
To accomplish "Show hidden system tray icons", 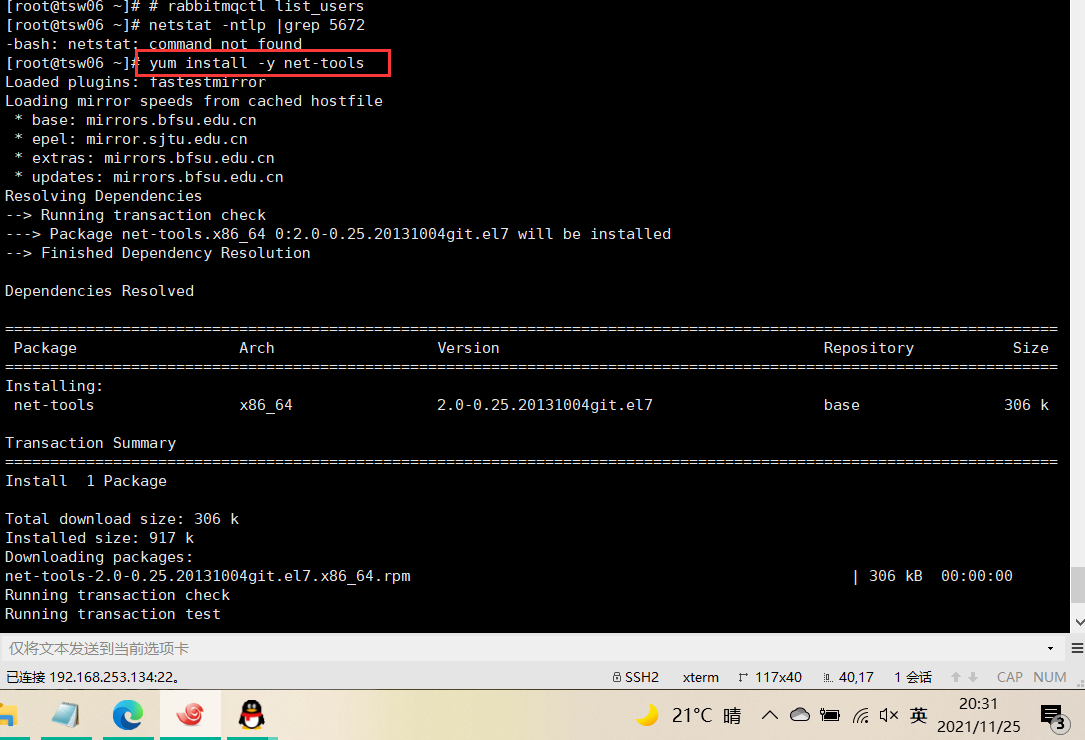I will coord(769,715).
